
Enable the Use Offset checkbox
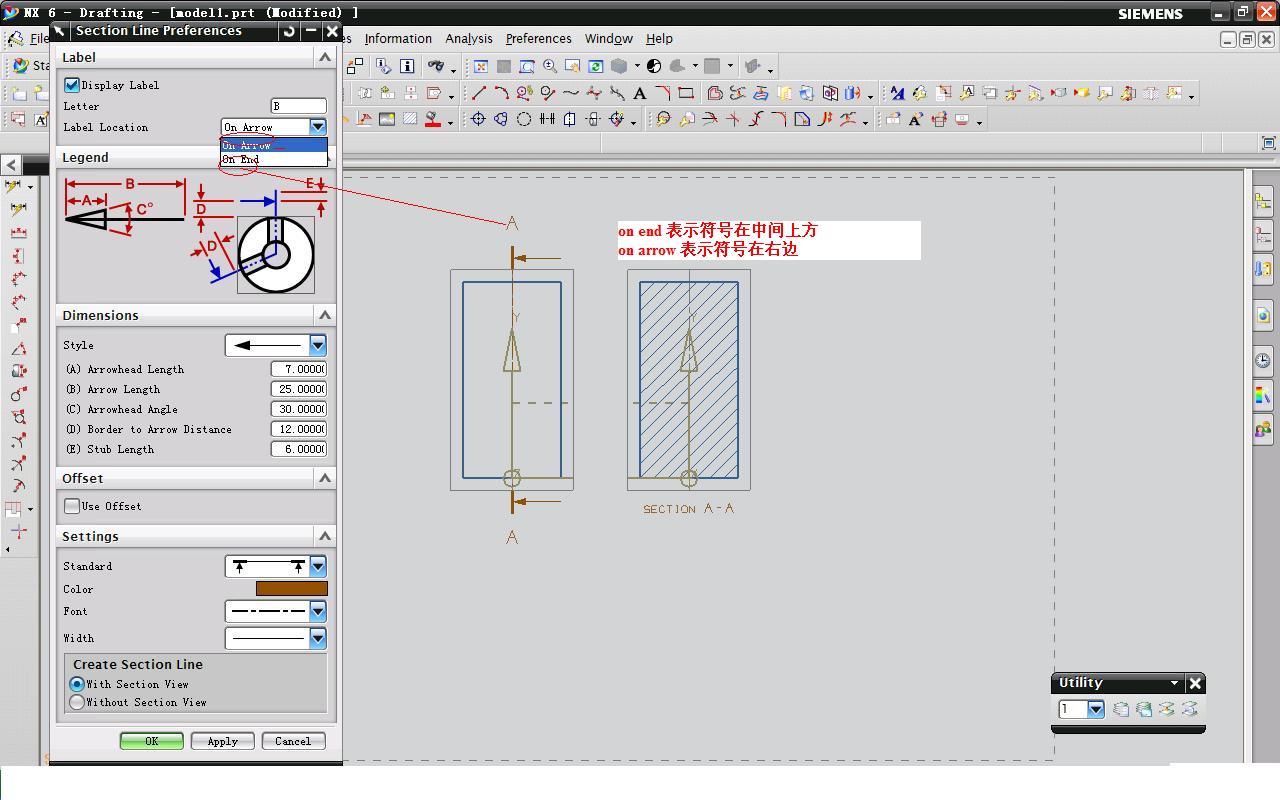(x=72, y=506)
